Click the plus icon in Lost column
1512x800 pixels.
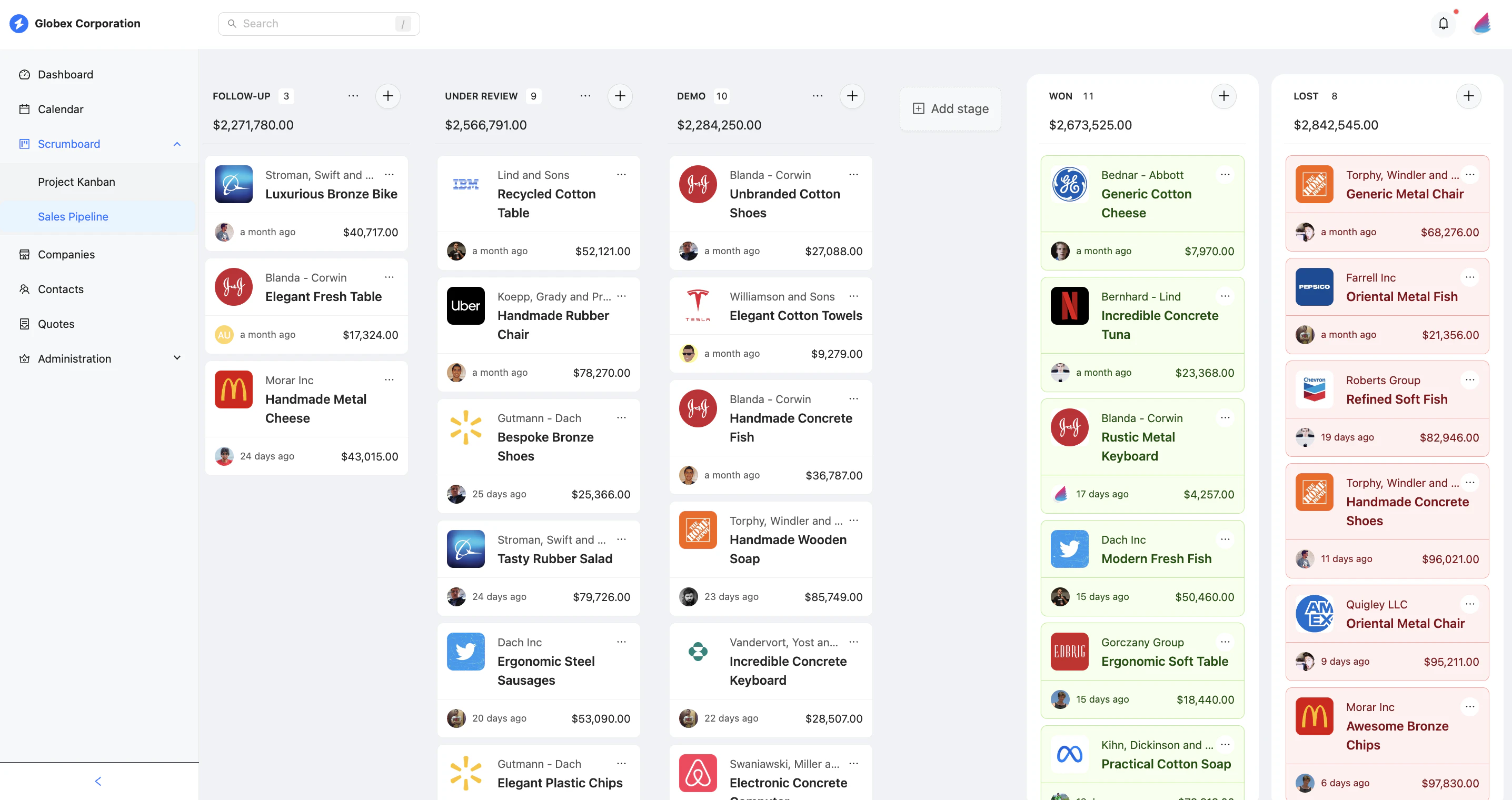(x=1468, y=96)
